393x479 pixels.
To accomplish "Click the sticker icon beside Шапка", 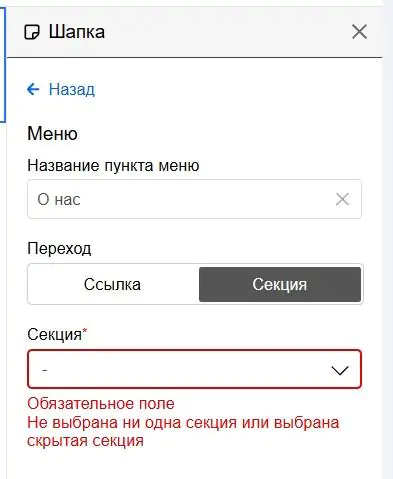I will 32,32.
